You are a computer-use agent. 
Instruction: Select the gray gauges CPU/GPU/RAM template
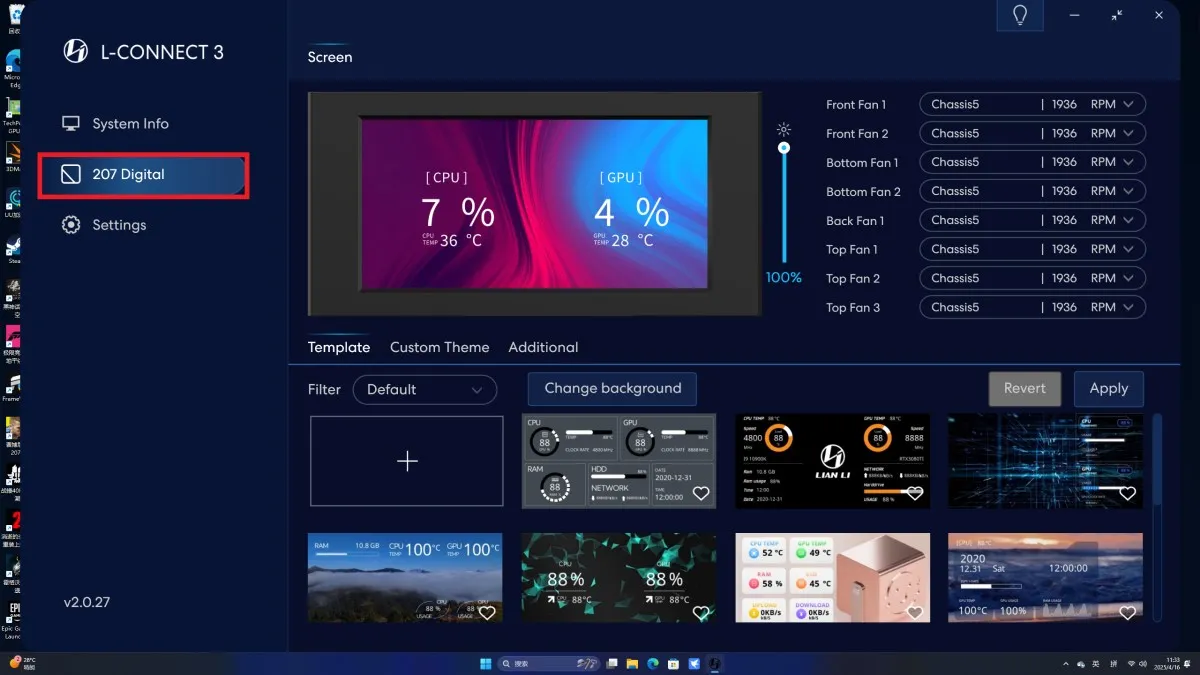(x=619, y=461)
